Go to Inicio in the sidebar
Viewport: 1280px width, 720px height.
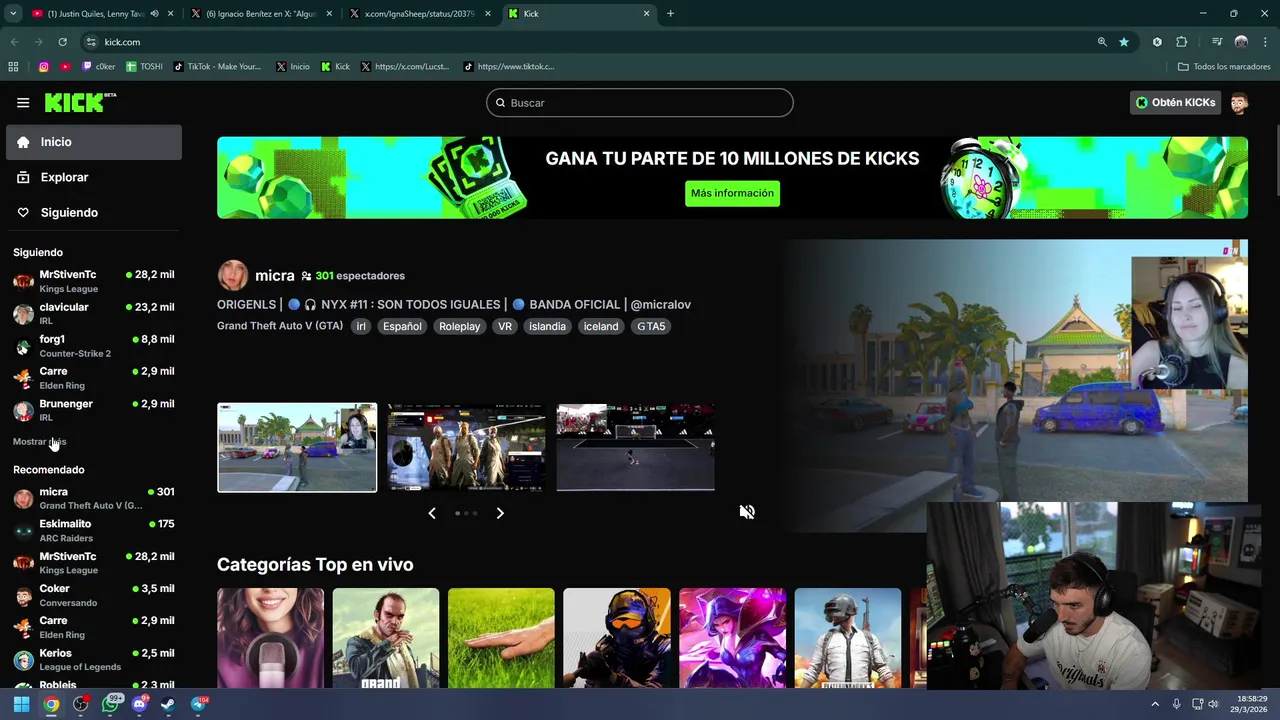[x=94, y=142]
